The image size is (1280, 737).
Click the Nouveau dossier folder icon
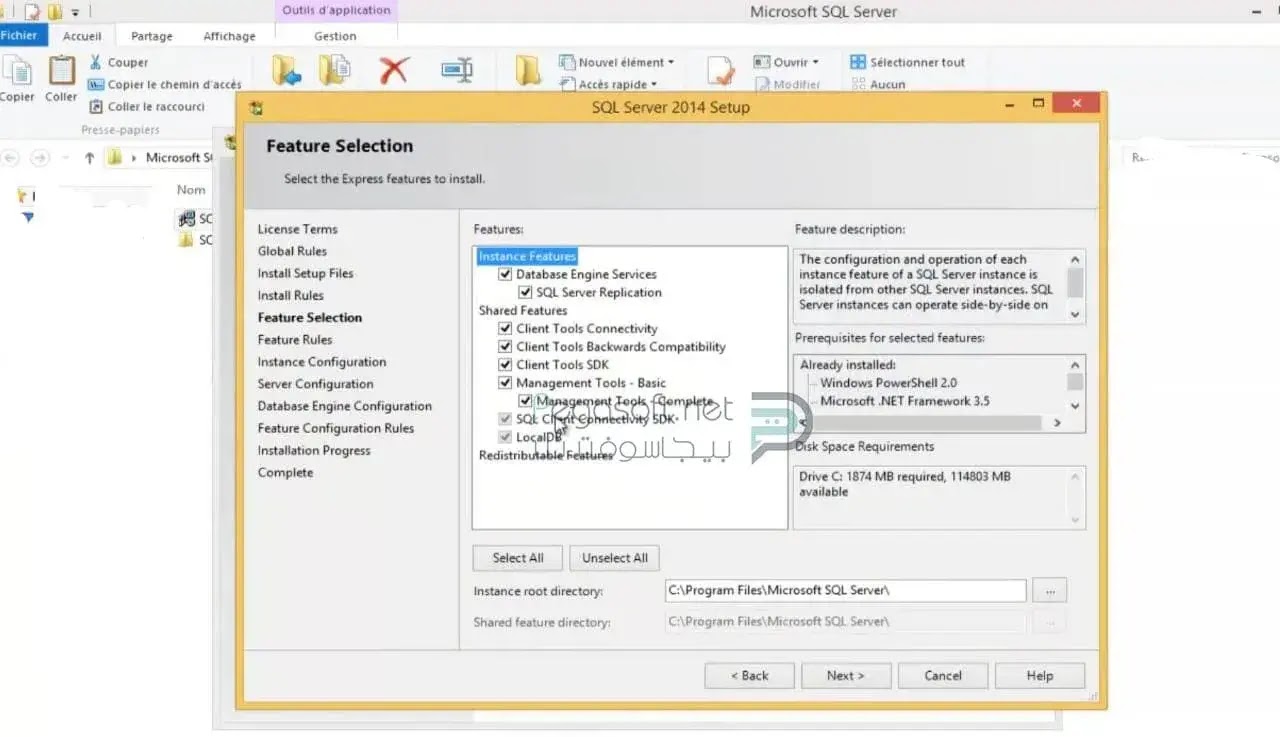point(528,70)
